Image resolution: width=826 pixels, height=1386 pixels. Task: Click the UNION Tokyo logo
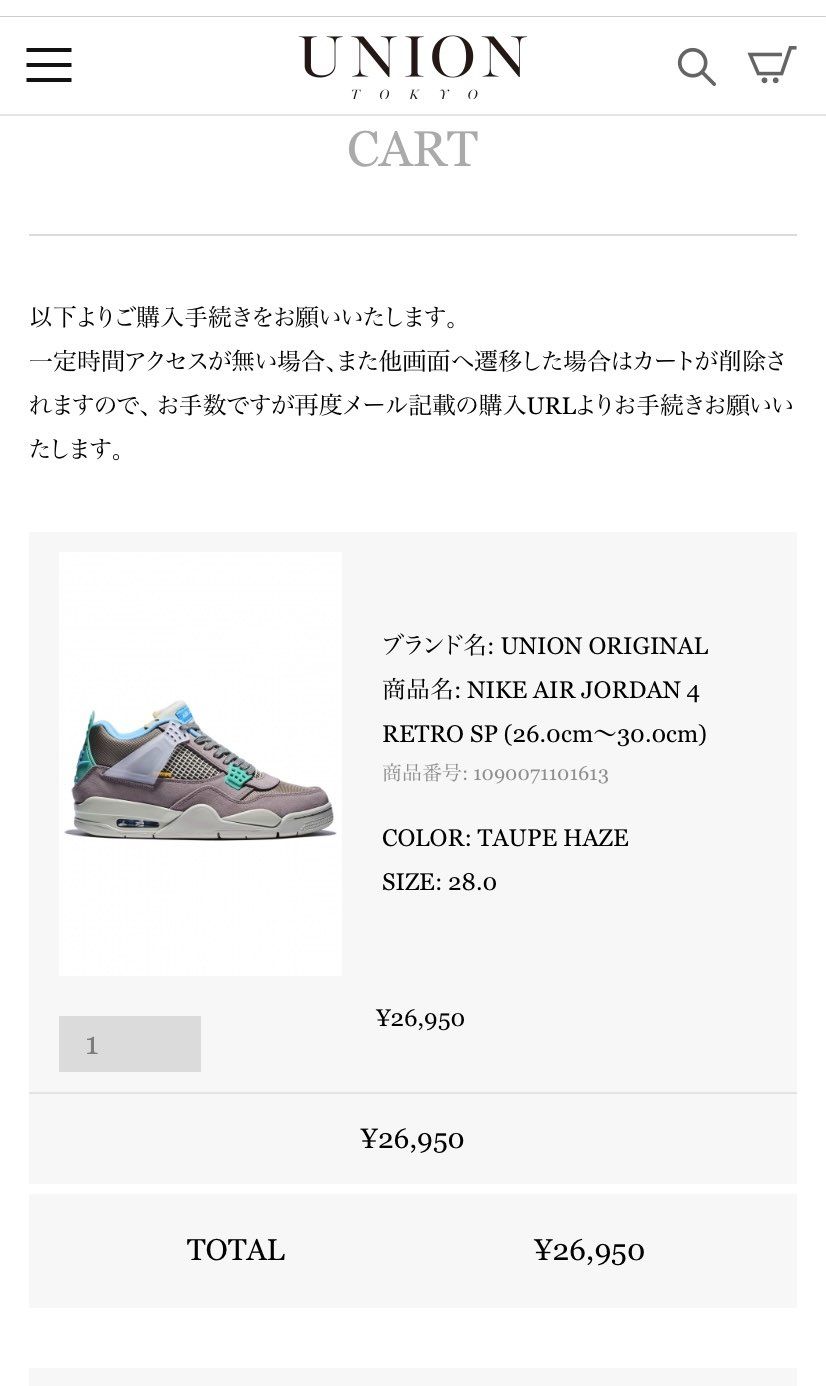(x=413, y=66)
